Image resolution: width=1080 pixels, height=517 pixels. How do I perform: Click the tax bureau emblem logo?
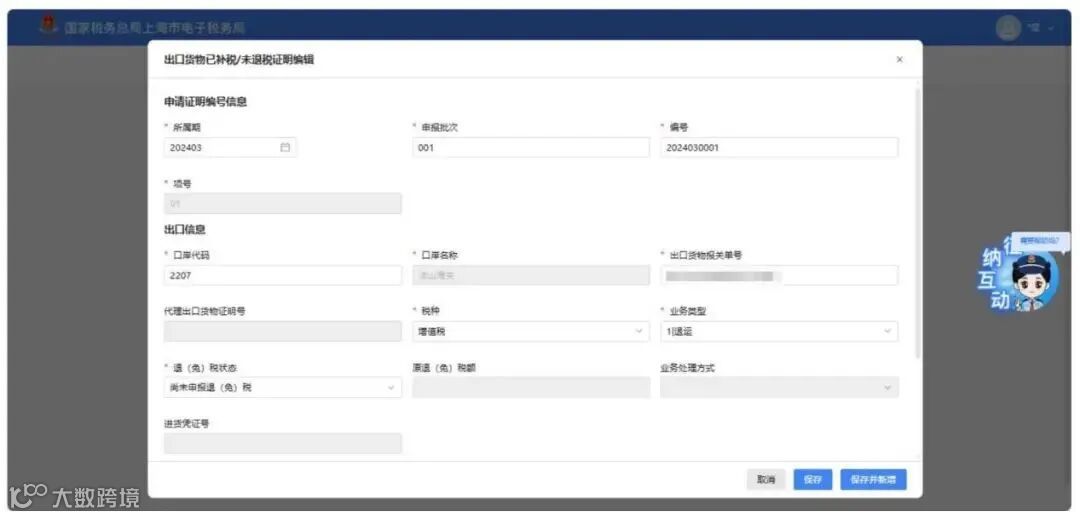click(48, 25)
